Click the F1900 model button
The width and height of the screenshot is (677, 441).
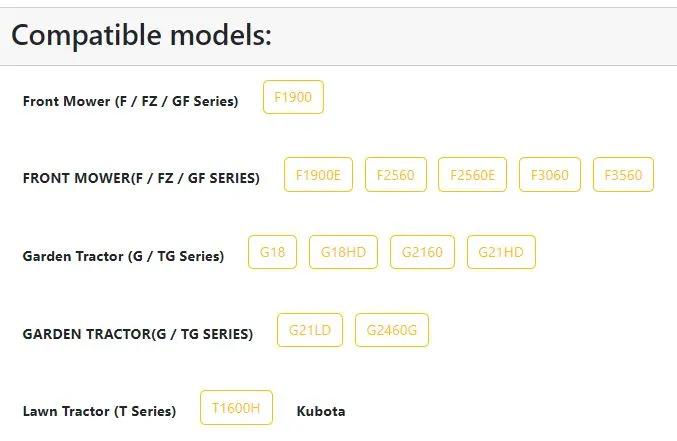tap(293, 97)
